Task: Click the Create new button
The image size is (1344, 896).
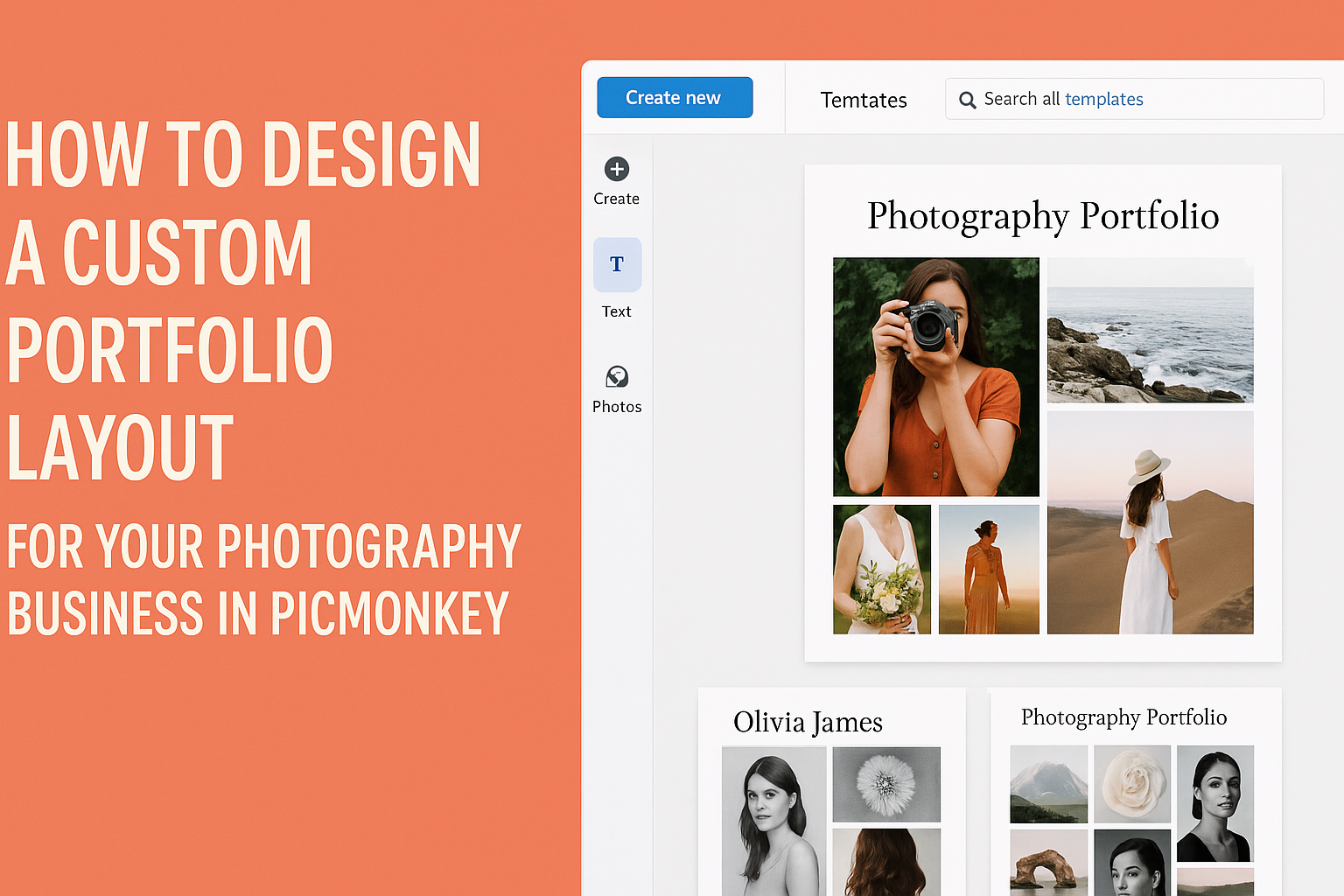Action: click(675, 97)
